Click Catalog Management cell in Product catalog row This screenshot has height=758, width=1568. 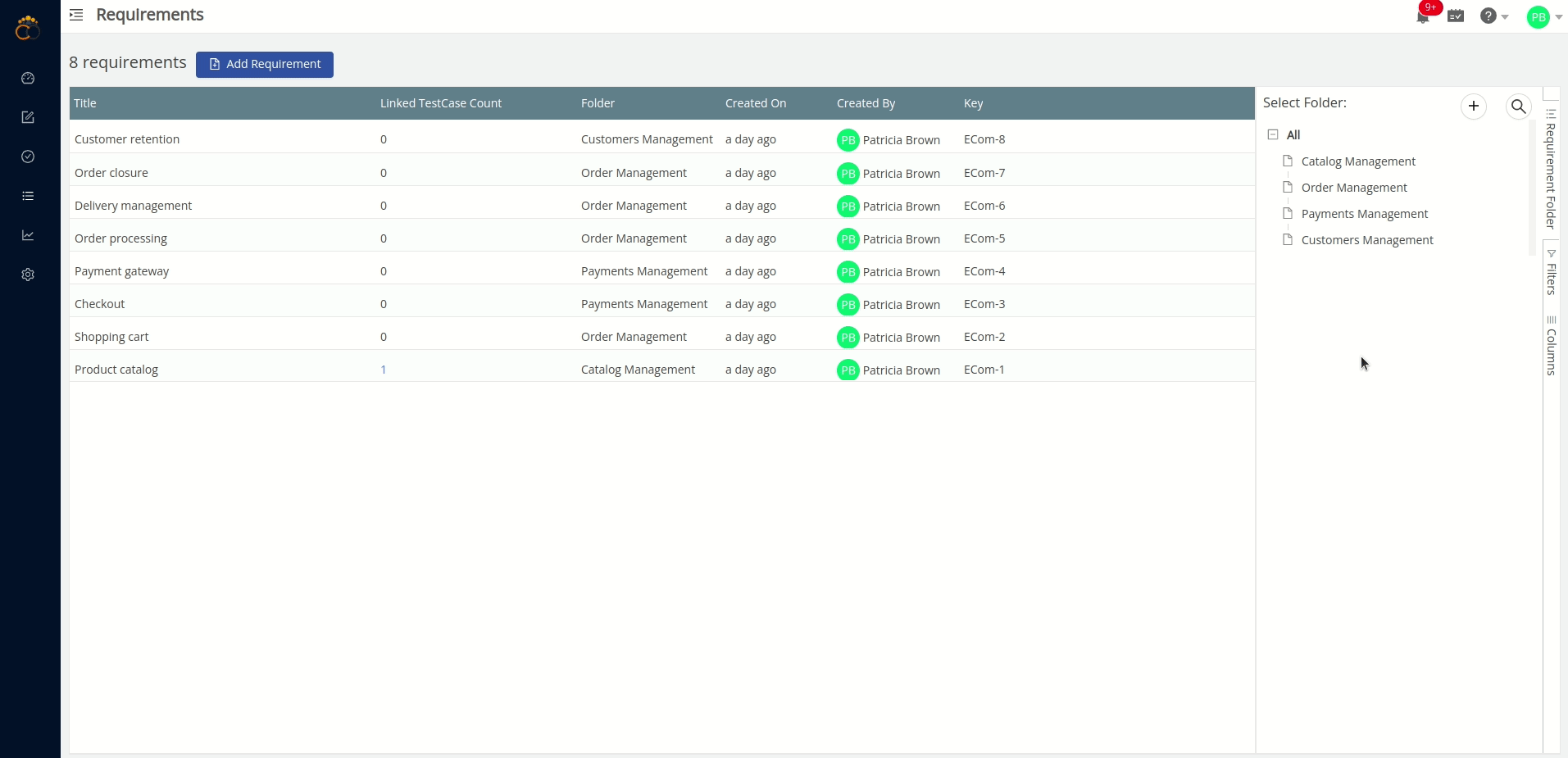[x=638, y=370]
